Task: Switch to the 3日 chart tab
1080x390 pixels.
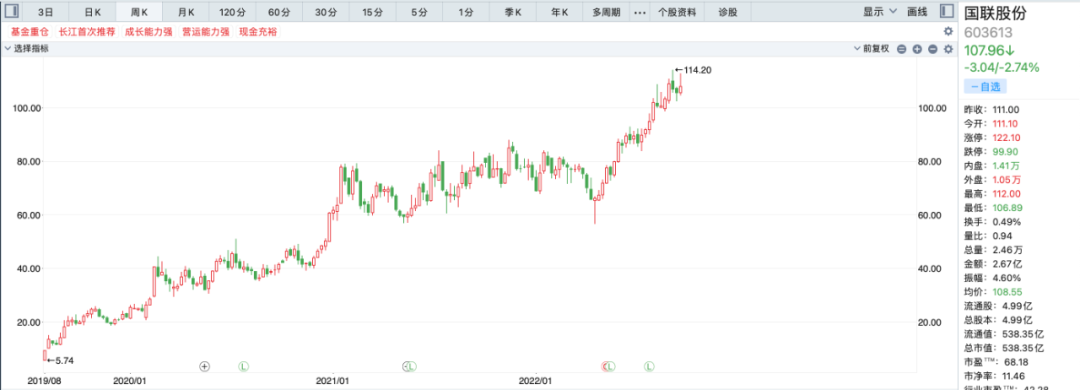Action: [x=45, y=12]
